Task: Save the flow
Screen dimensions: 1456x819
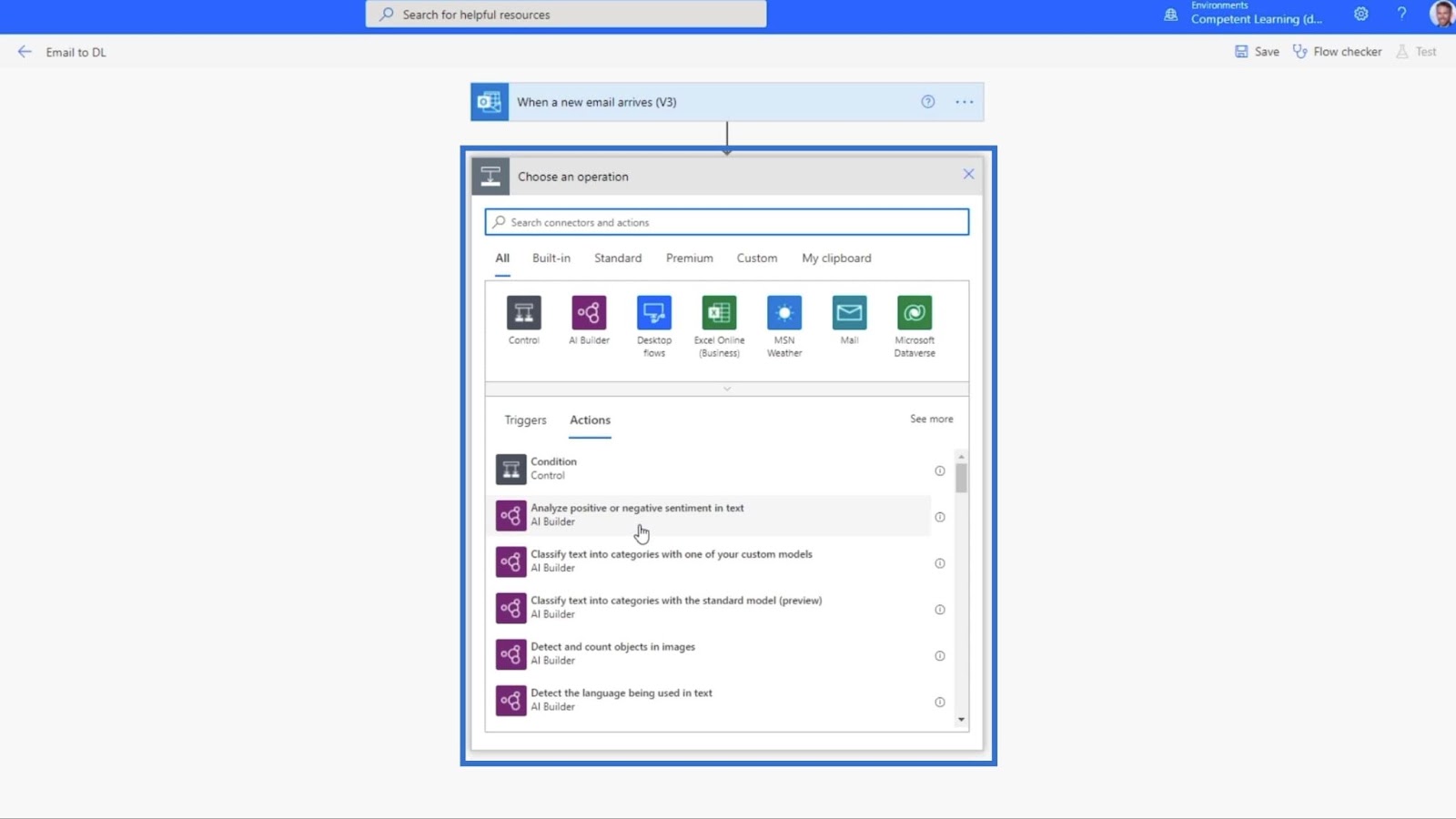Action: 1257,52
